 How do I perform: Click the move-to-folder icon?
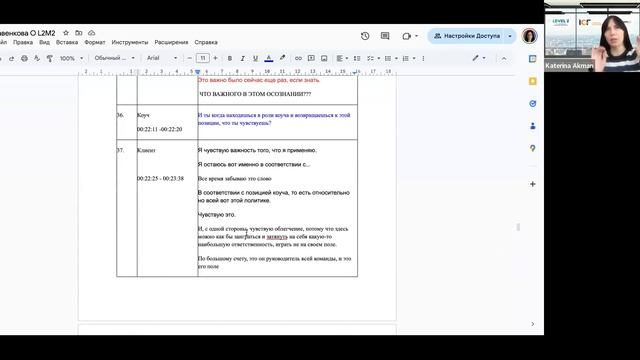click(79, 33)
